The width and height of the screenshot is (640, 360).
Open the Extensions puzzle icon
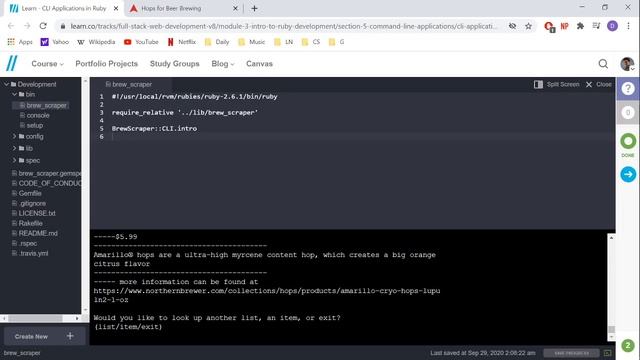580,26
